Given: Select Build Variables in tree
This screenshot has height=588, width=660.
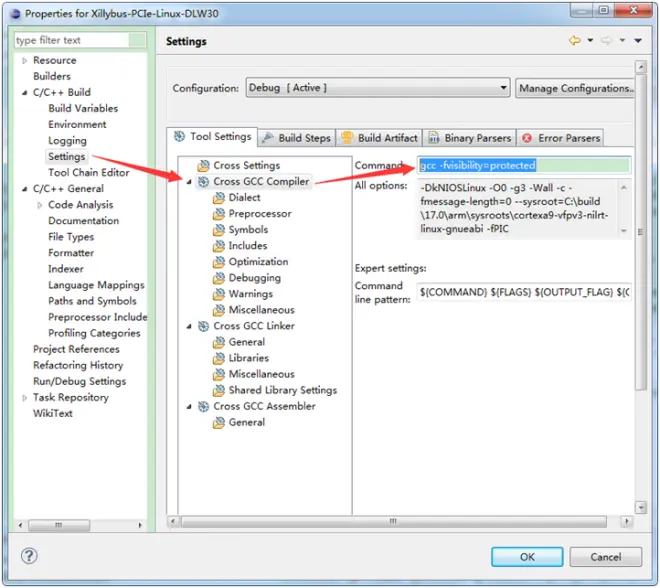Looking at the screenshot, I should pos(83,109).
